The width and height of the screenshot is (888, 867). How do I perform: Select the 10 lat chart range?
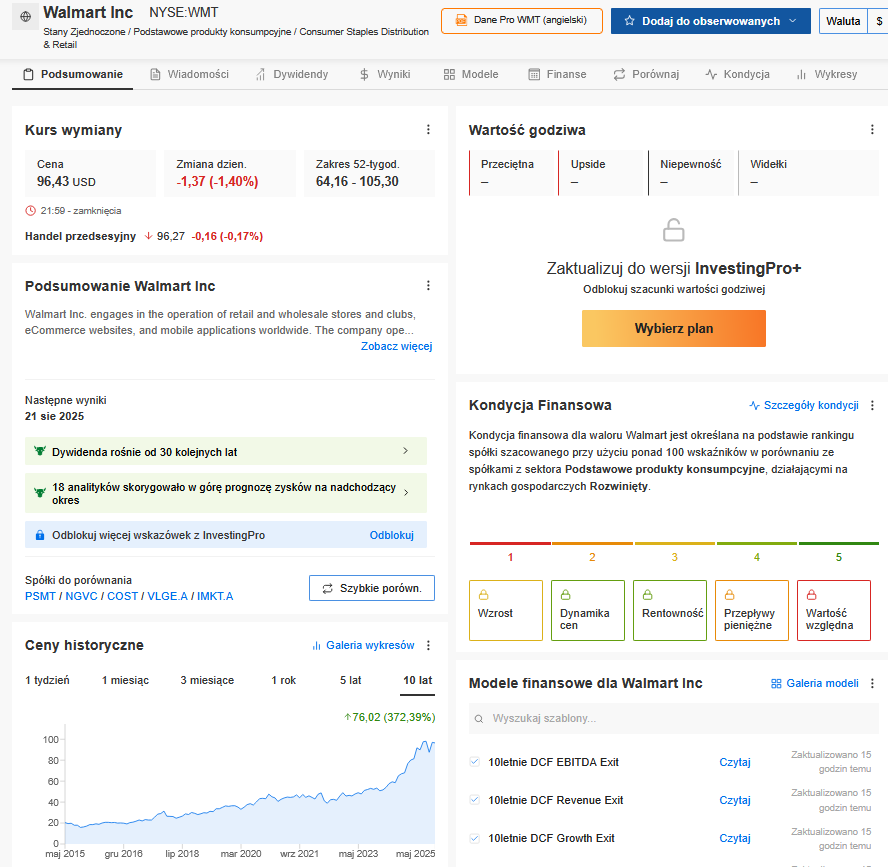coord(418,680)
